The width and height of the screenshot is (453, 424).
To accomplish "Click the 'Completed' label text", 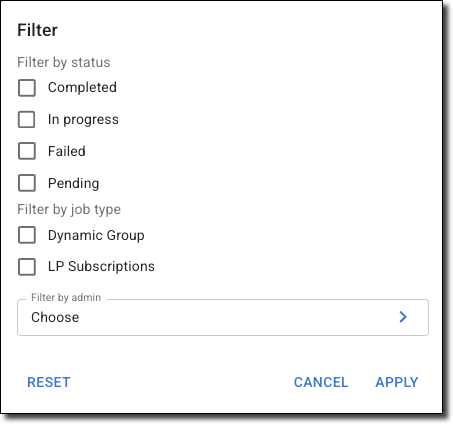I will 82,87.
